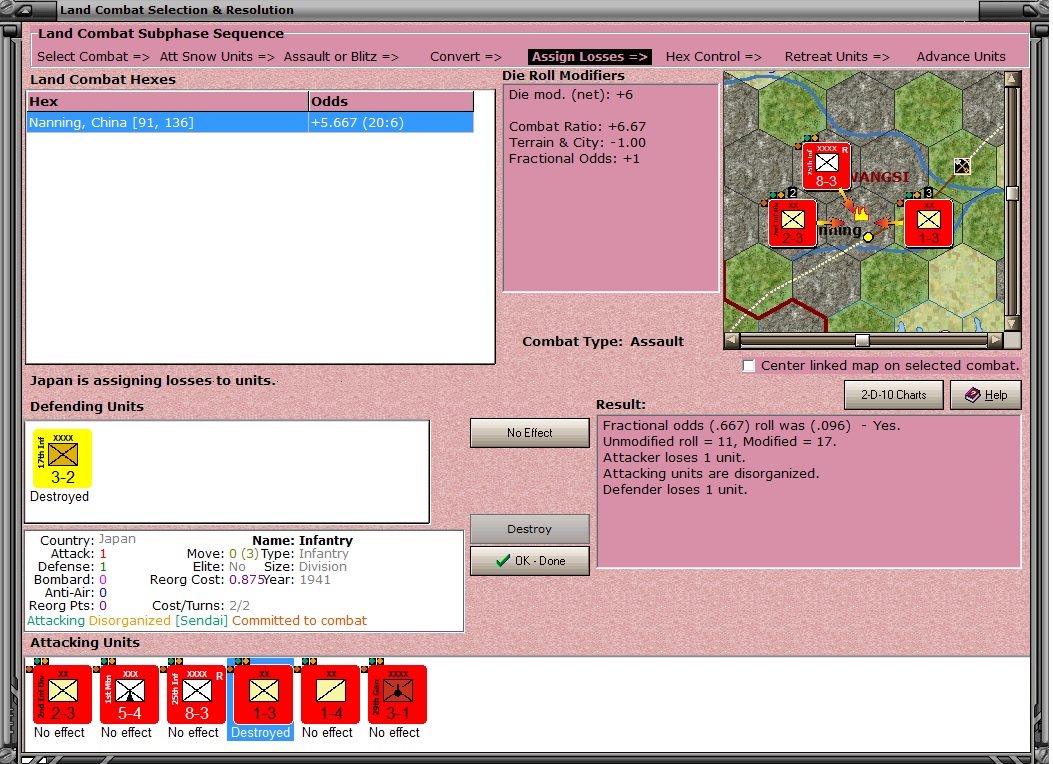This screenshot has height=764, width=1053.
Task: Click the map scroll left arrow
Action: [x=732, y=340]
